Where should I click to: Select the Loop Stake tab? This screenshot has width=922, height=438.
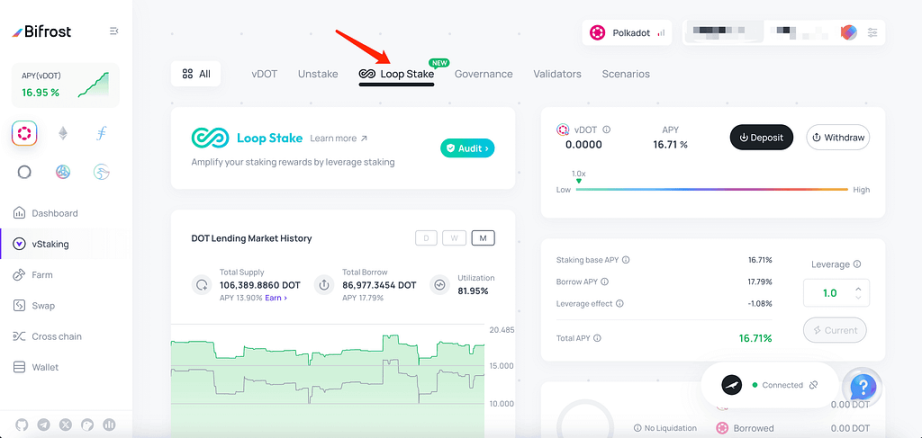click(397, 74)
